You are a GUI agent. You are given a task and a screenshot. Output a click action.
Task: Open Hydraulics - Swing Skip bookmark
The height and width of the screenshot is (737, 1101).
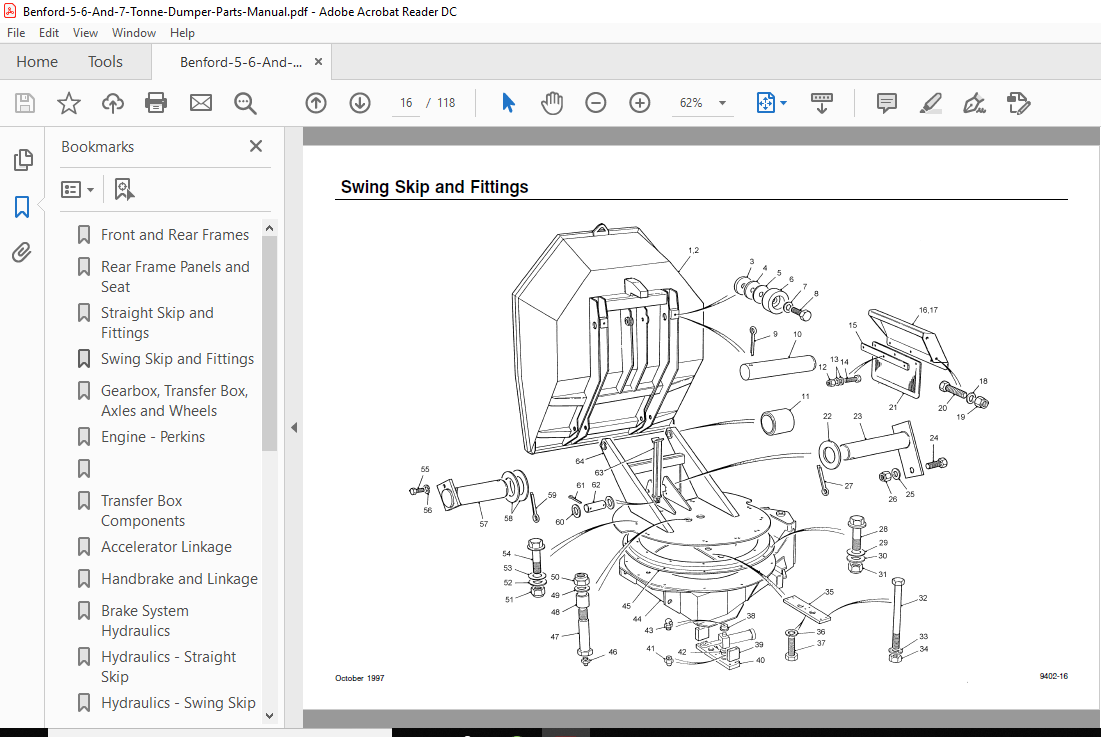point(178,703)
